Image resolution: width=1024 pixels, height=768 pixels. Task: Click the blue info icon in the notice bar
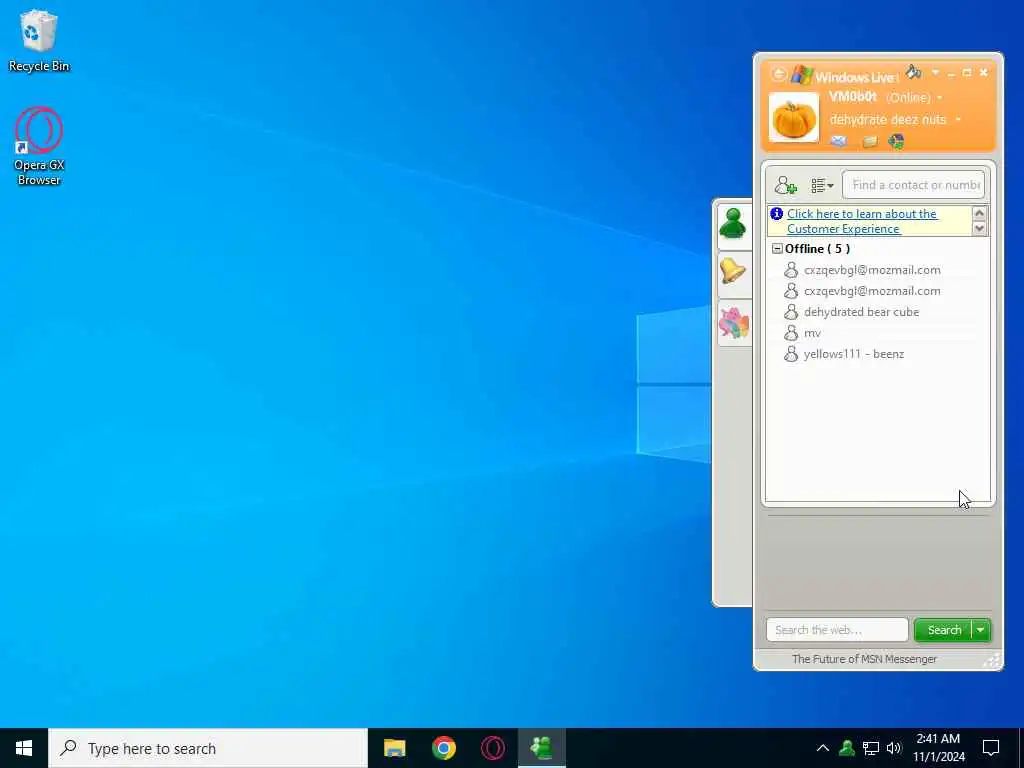[776, 214]
